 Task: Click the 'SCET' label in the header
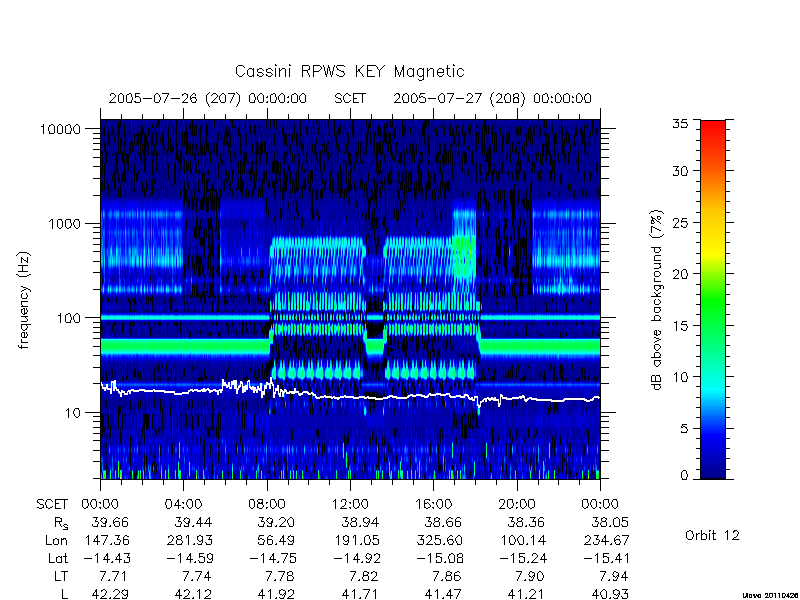[x=350, y=98]
